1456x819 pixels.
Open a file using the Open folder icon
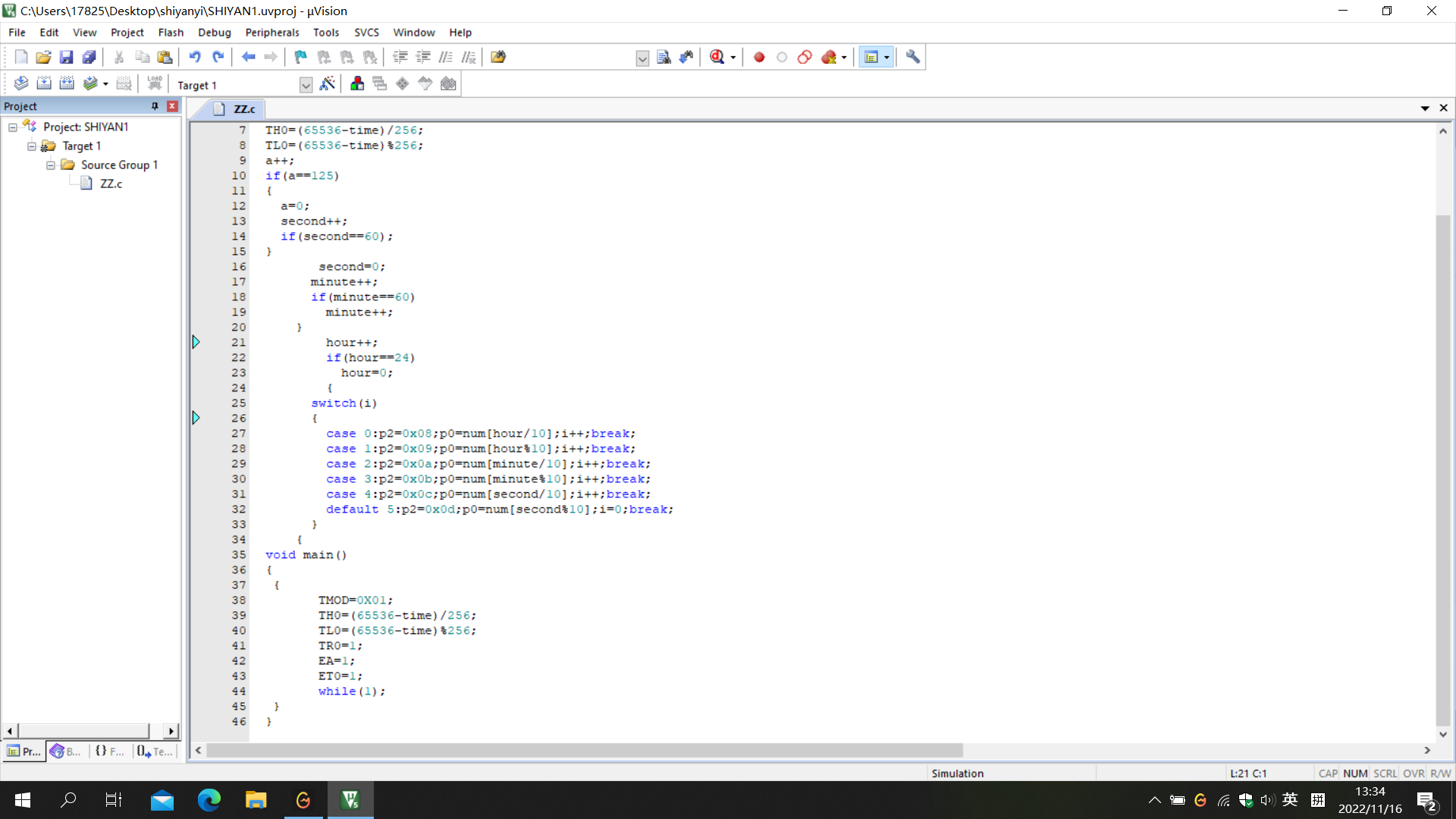(43, 57)
